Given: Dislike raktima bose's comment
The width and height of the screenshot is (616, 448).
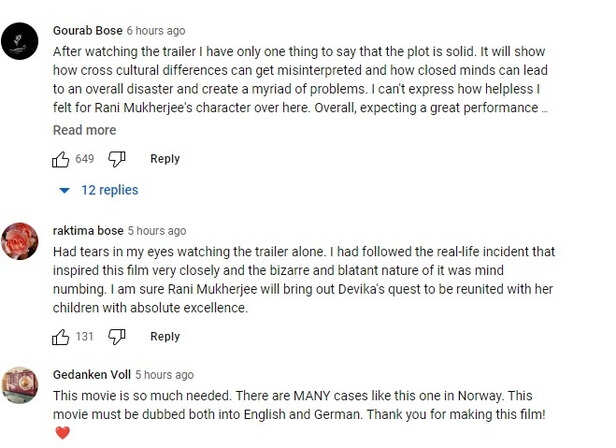Looking at the screenshot, I should [x=117, y=337].
